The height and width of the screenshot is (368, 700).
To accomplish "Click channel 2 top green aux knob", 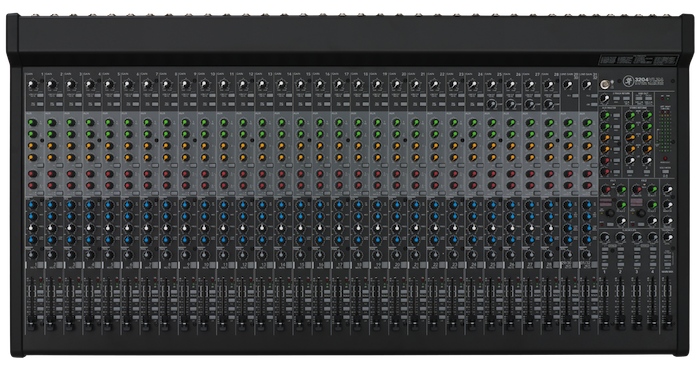I will tap(51, 122).
